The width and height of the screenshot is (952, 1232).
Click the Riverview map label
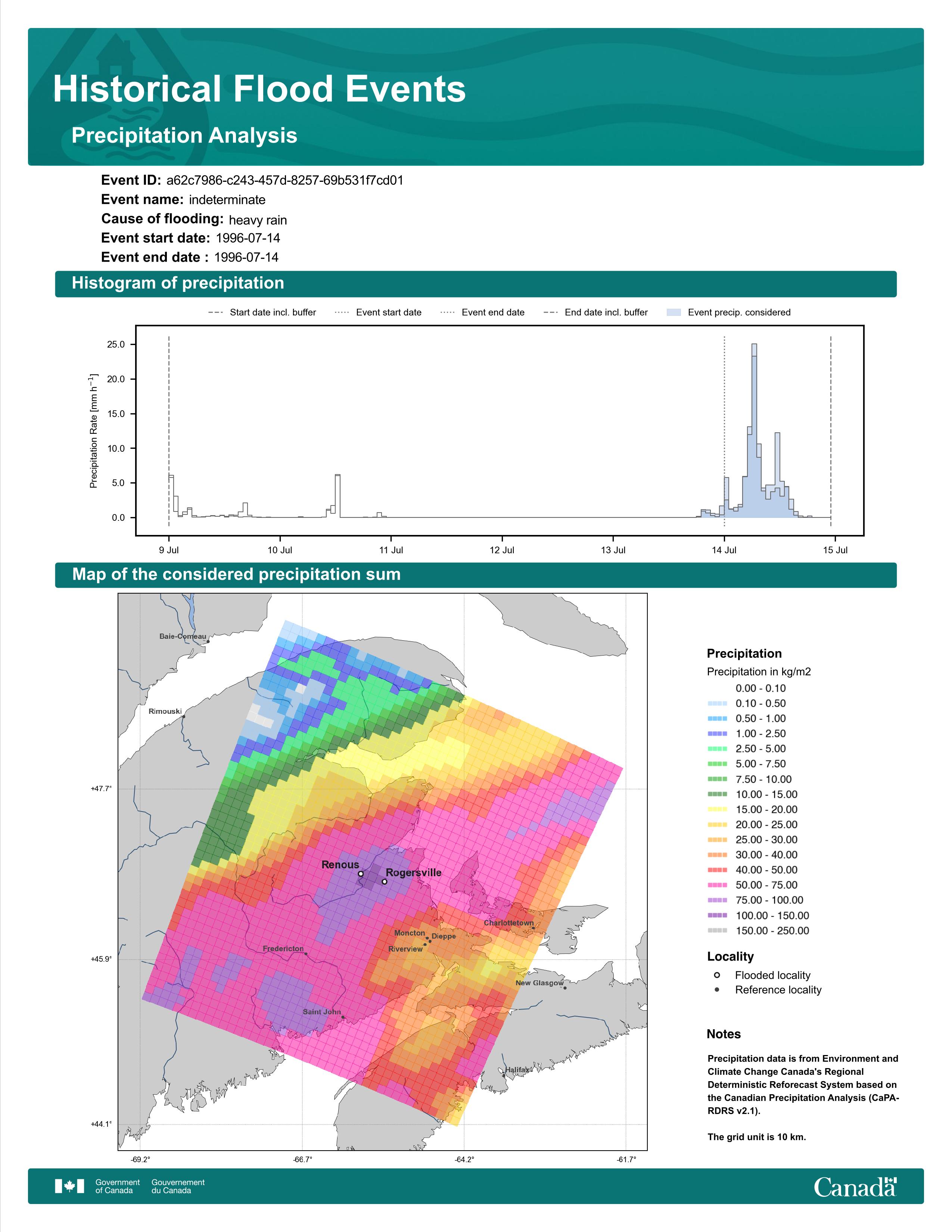405,949
